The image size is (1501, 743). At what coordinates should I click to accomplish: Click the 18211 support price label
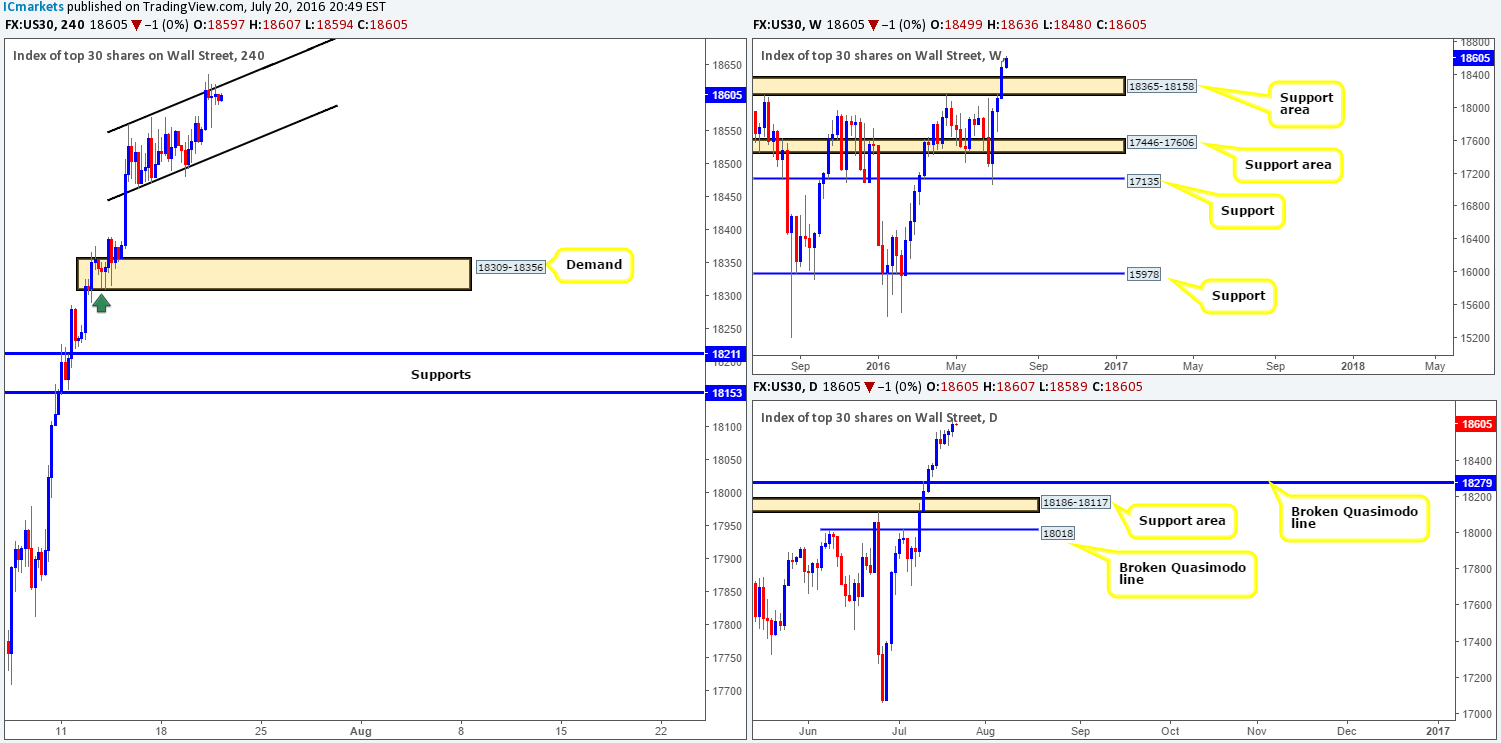[x=727, y=354]
